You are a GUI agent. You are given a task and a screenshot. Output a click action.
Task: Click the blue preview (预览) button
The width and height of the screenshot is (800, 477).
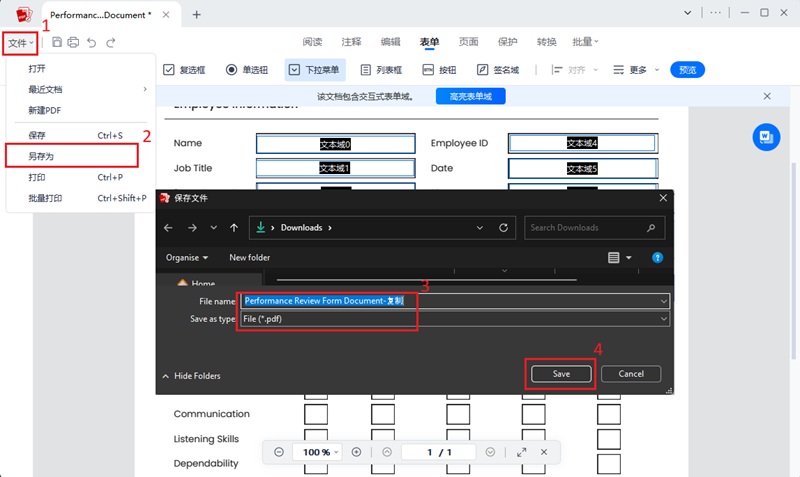(687, 70)
